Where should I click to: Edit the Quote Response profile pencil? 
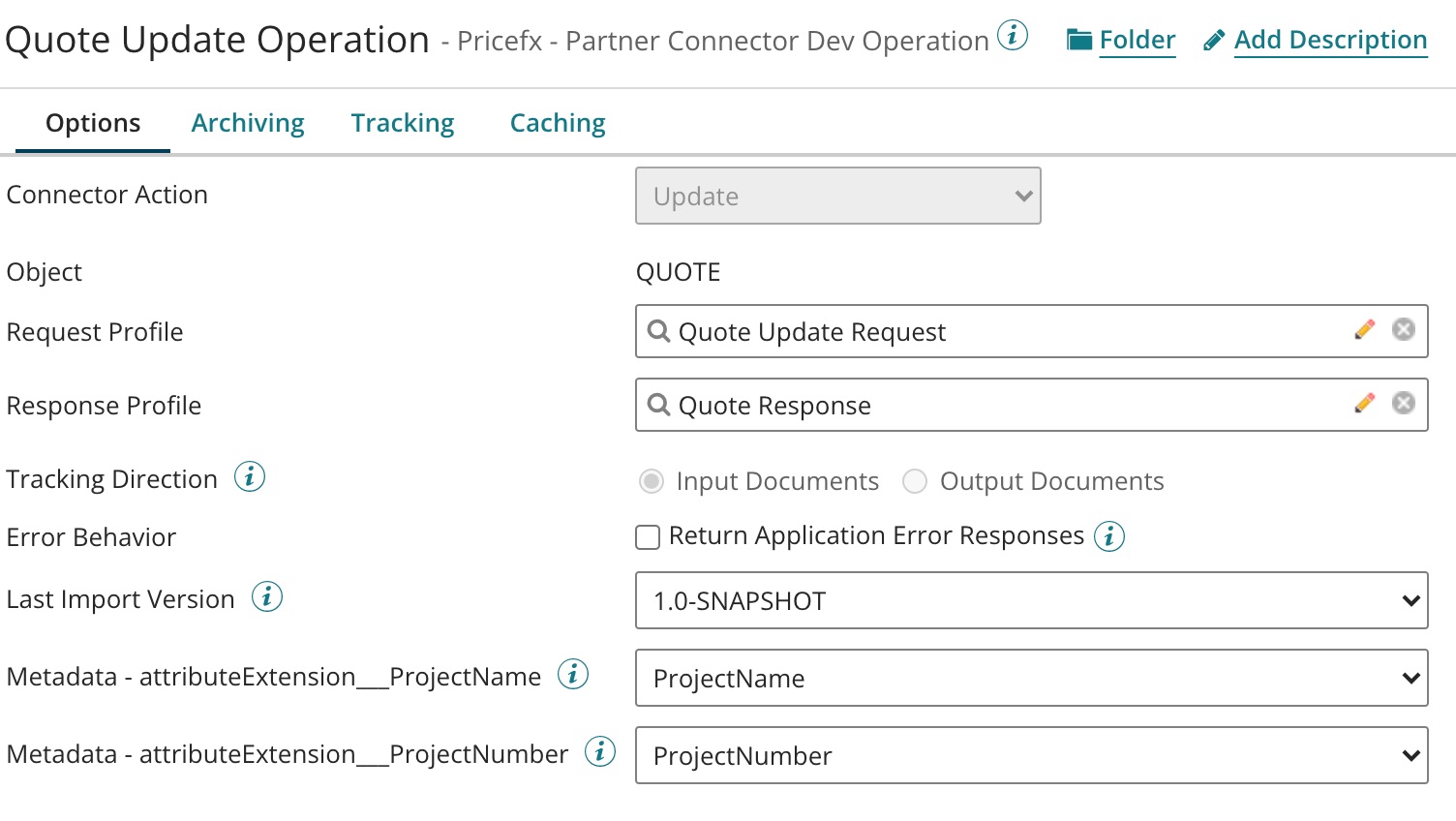click(1365, 404)
